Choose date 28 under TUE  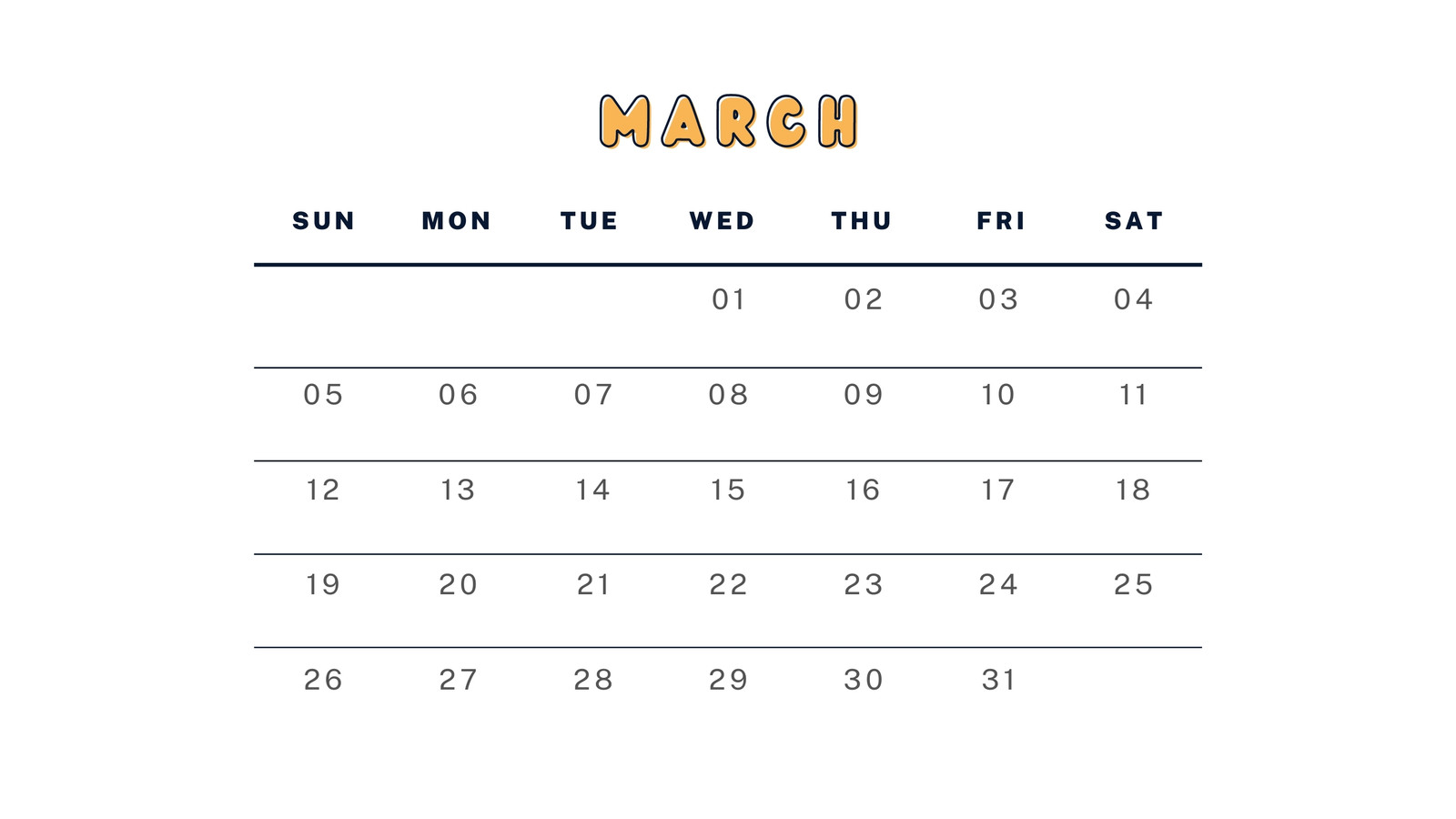click(x=593, y=680)
